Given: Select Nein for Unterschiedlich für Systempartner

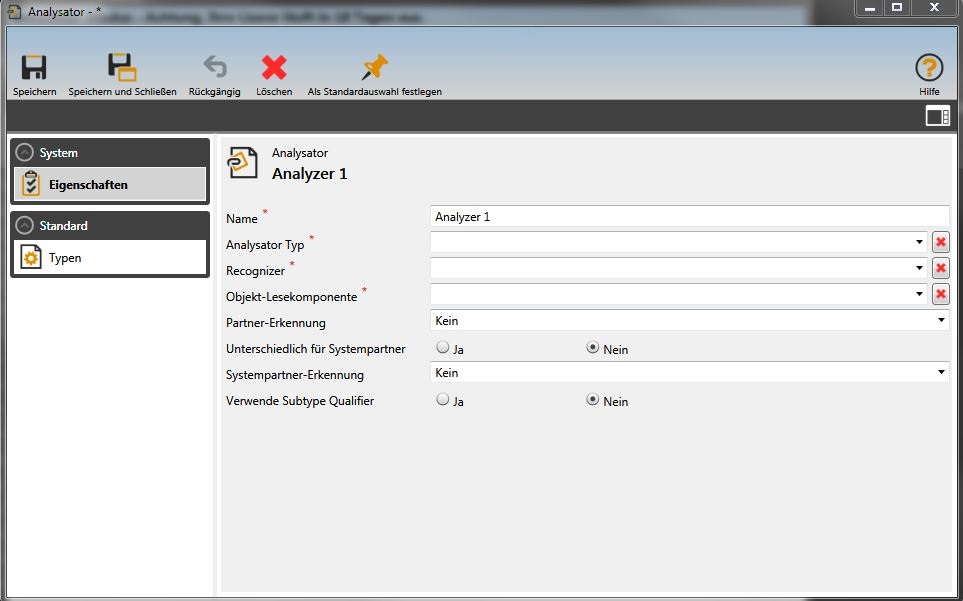Looking at the screenshot, I should point(593,348).
